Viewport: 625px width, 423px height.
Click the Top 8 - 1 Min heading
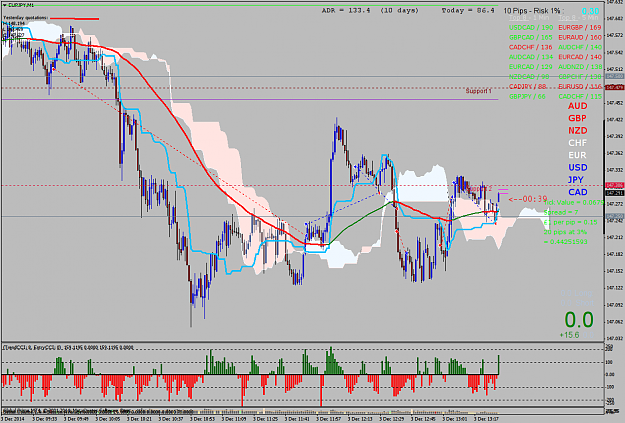click(x=529, y=18)
